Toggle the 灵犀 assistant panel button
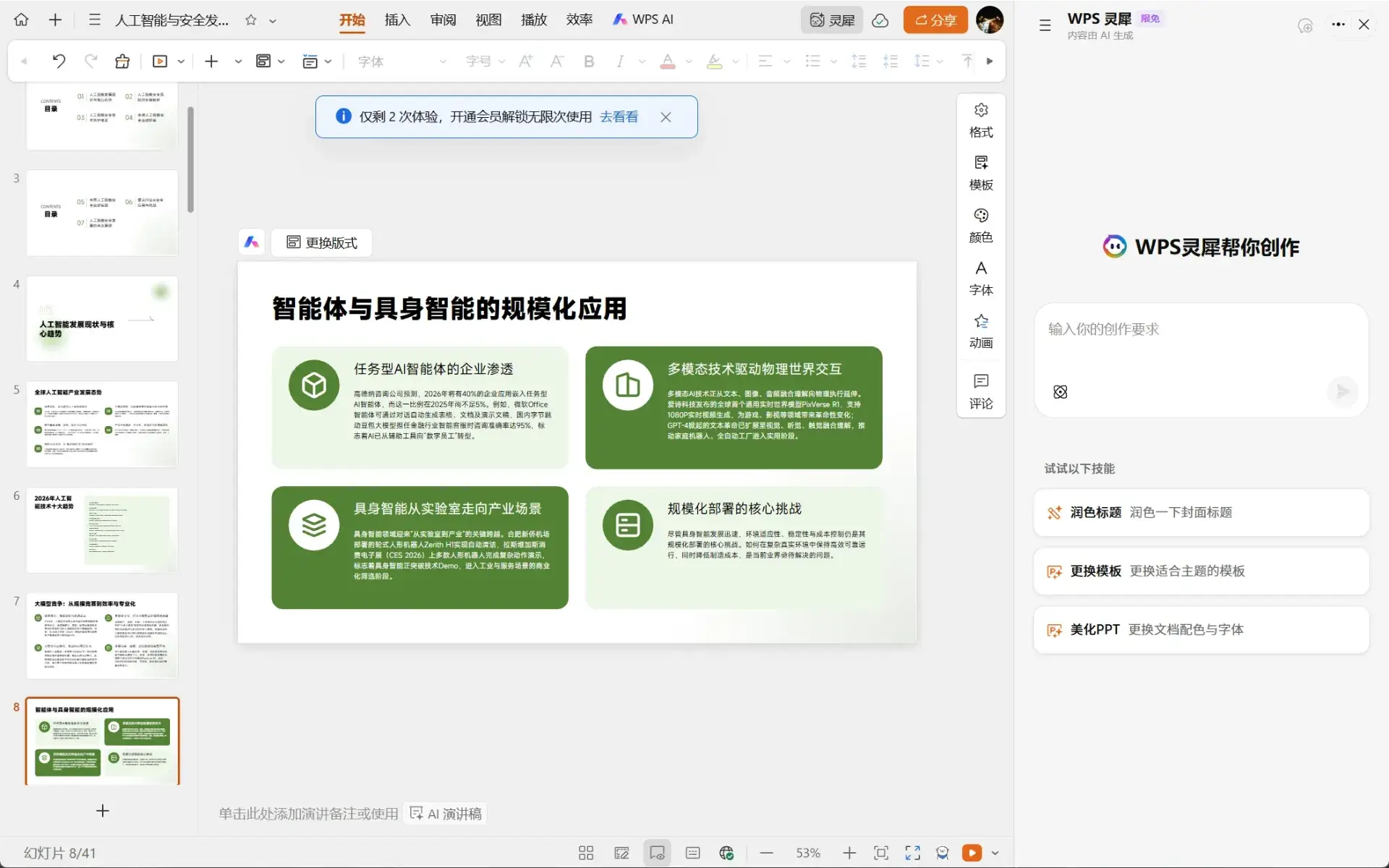 (x=832, y=20)
